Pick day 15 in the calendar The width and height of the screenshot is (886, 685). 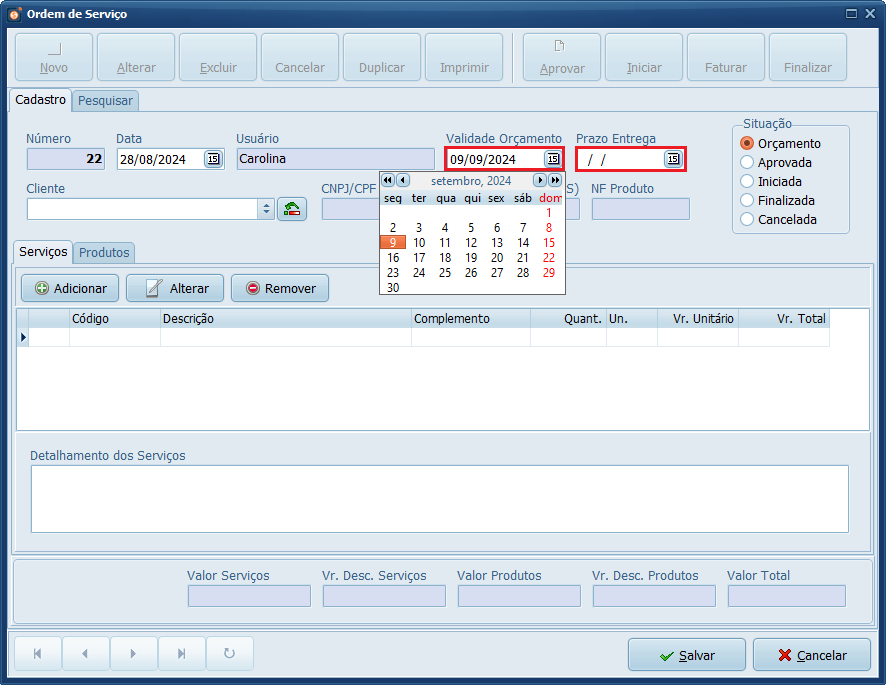coord(548,243)
